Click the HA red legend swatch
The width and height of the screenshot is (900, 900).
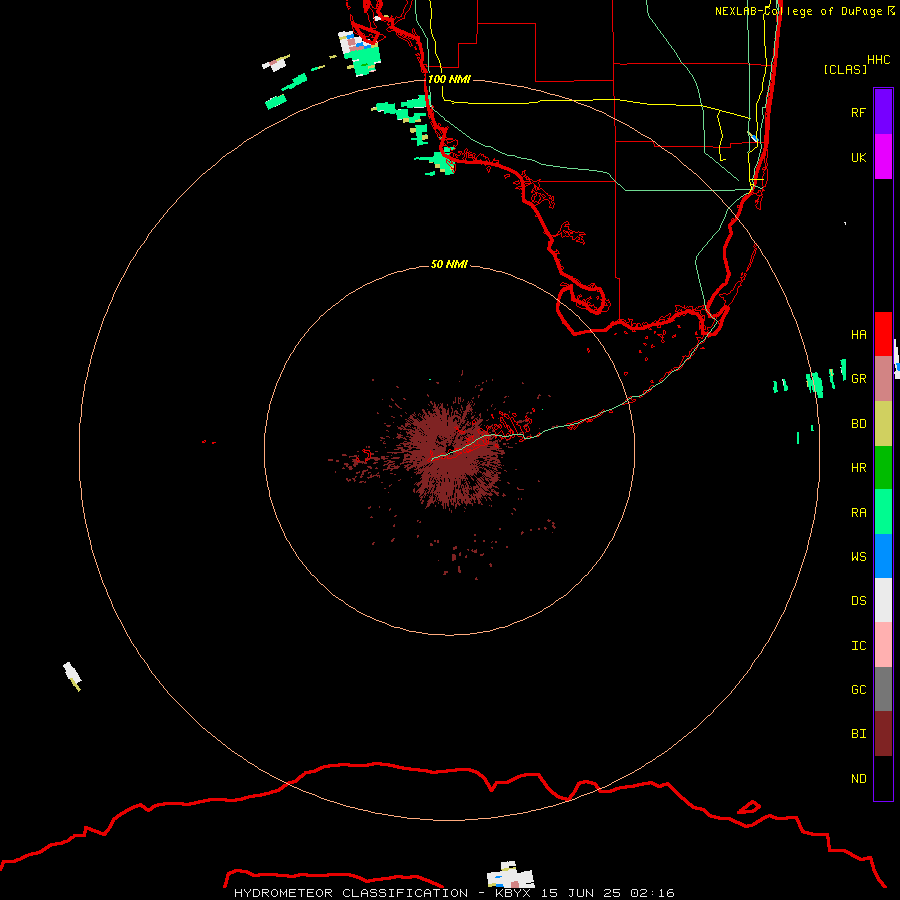pos(883,334)
